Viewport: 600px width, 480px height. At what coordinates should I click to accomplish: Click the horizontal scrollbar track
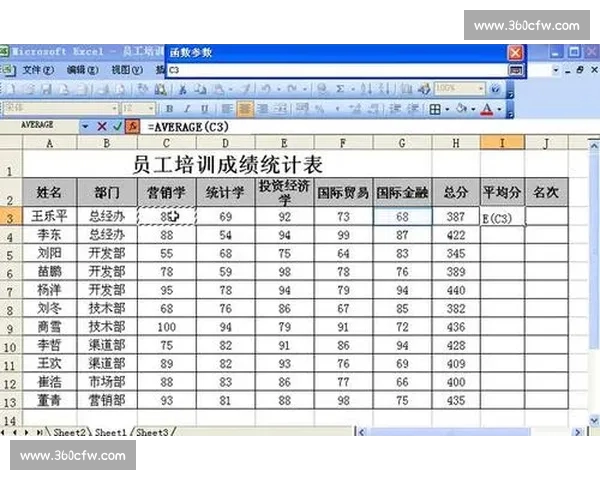click(x=470, y=432)
